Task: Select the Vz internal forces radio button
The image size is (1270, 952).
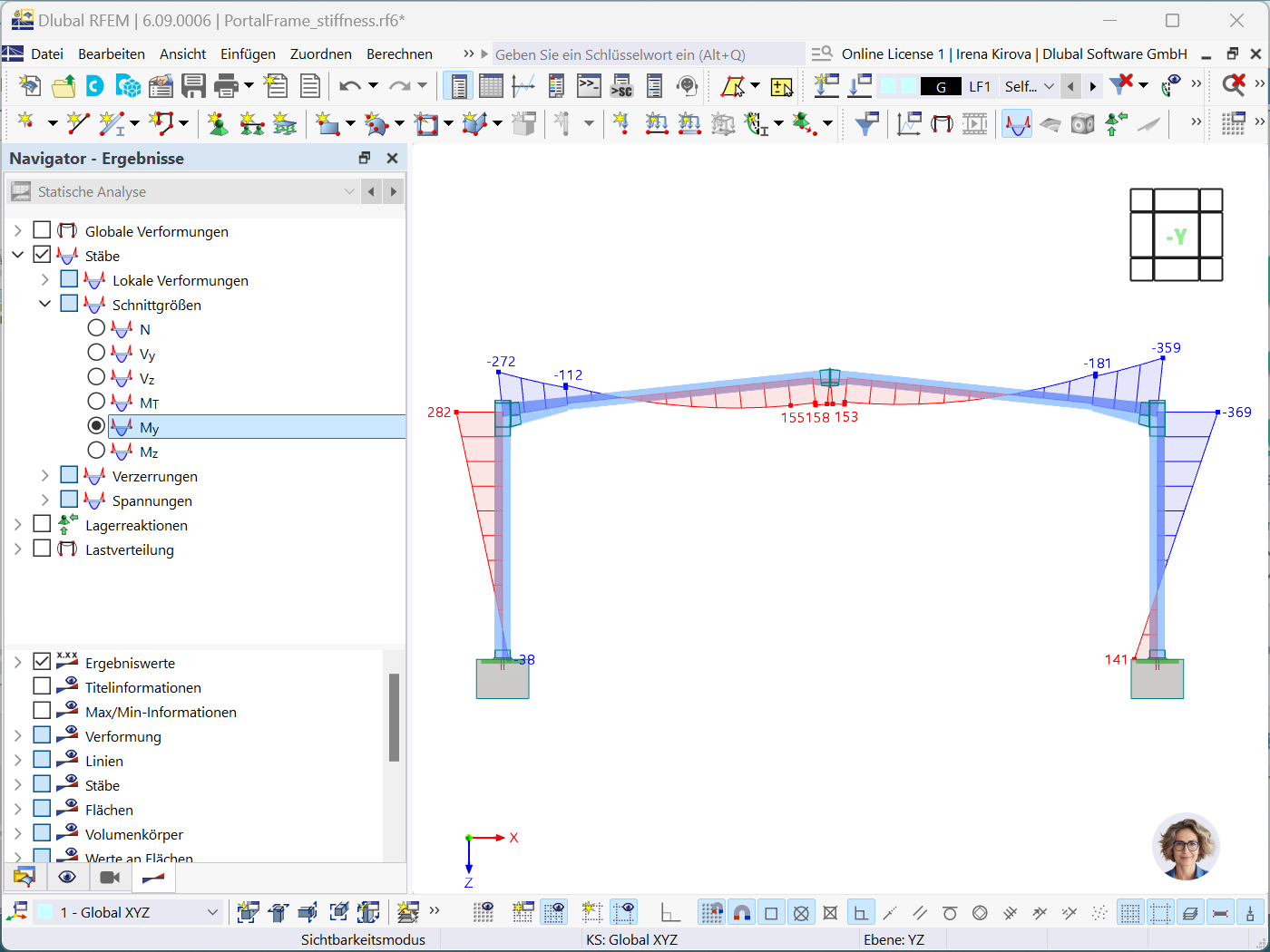Action: (96, 376)
